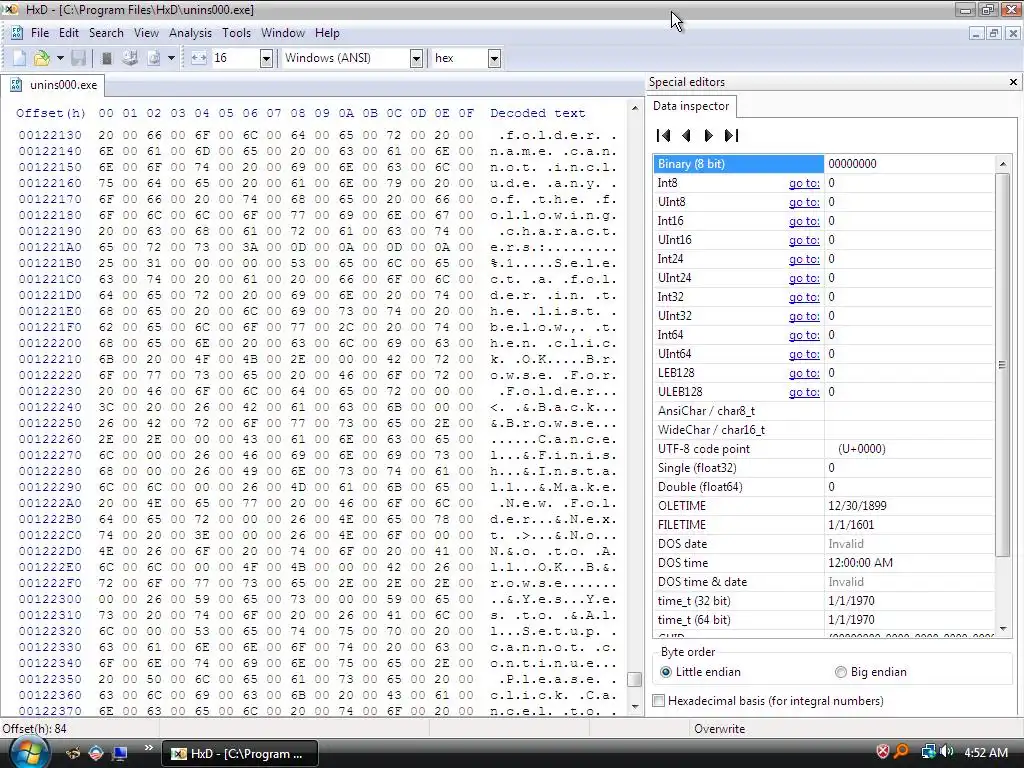Click offset row 00122130

pyautogui.click(x=50, y=135)
